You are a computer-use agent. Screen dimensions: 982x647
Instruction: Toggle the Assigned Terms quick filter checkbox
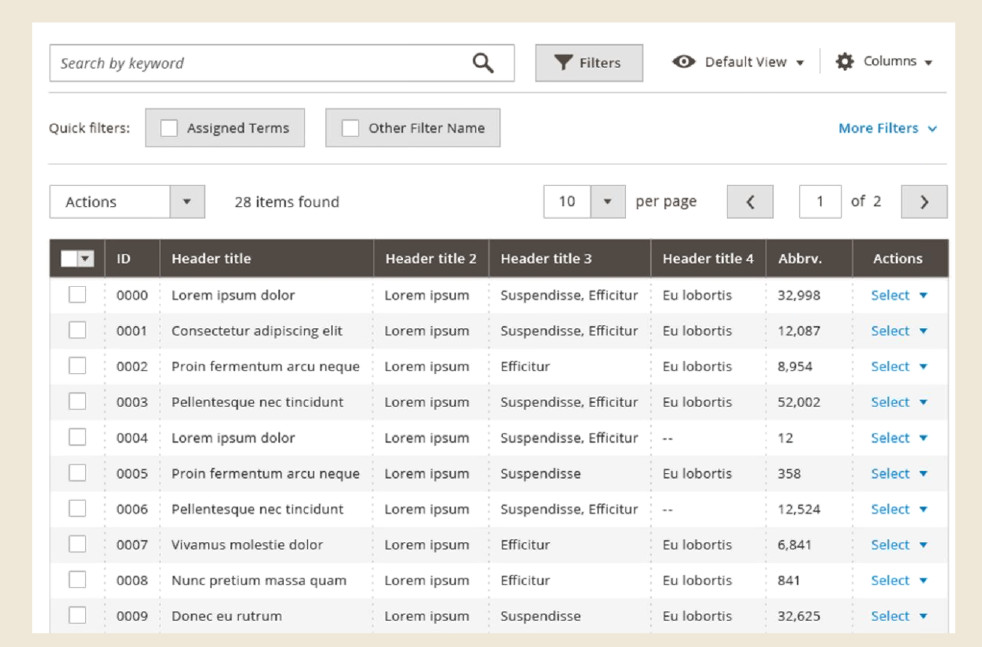point(169,128)
